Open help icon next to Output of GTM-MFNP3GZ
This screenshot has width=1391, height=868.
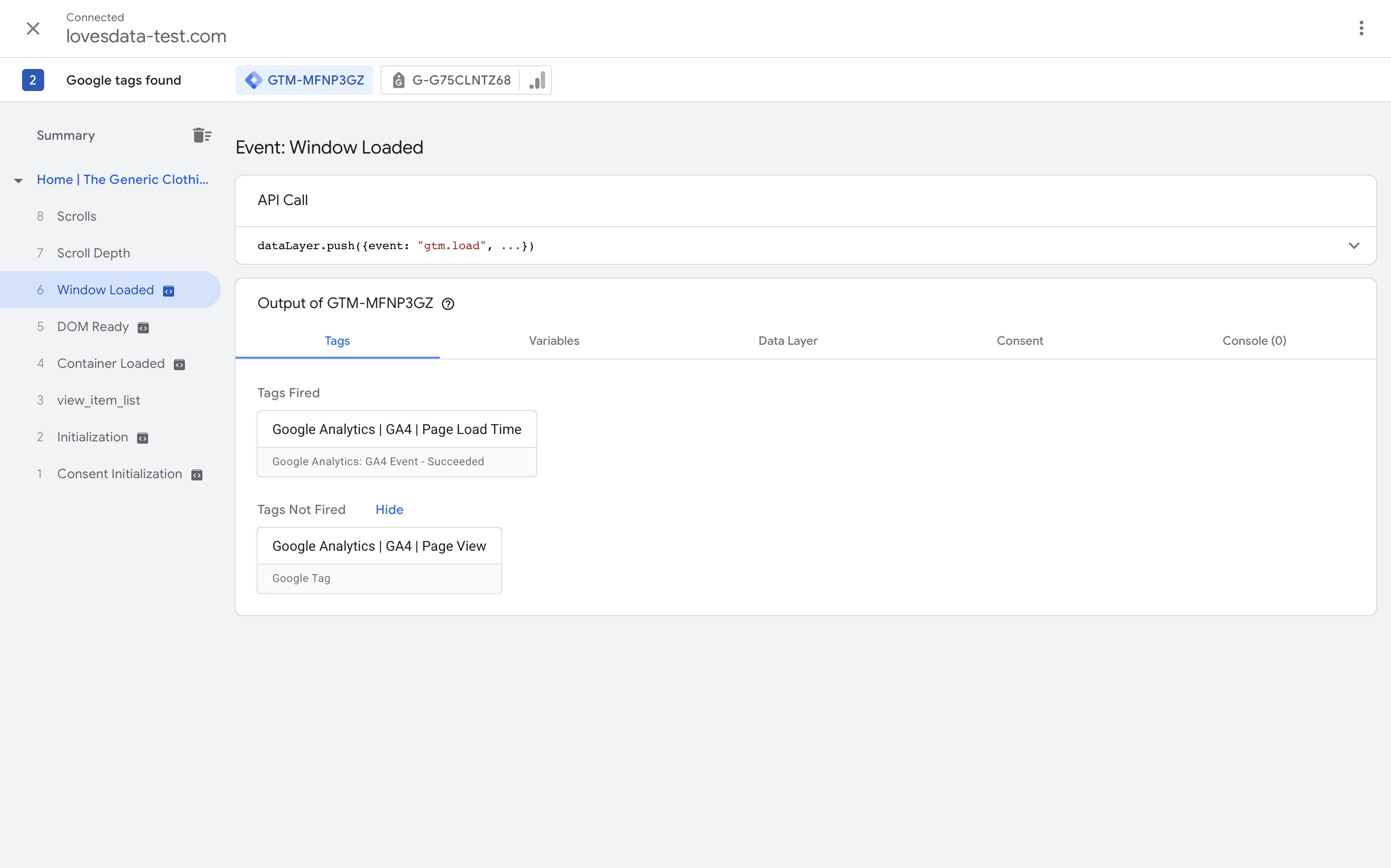point(448,304)
